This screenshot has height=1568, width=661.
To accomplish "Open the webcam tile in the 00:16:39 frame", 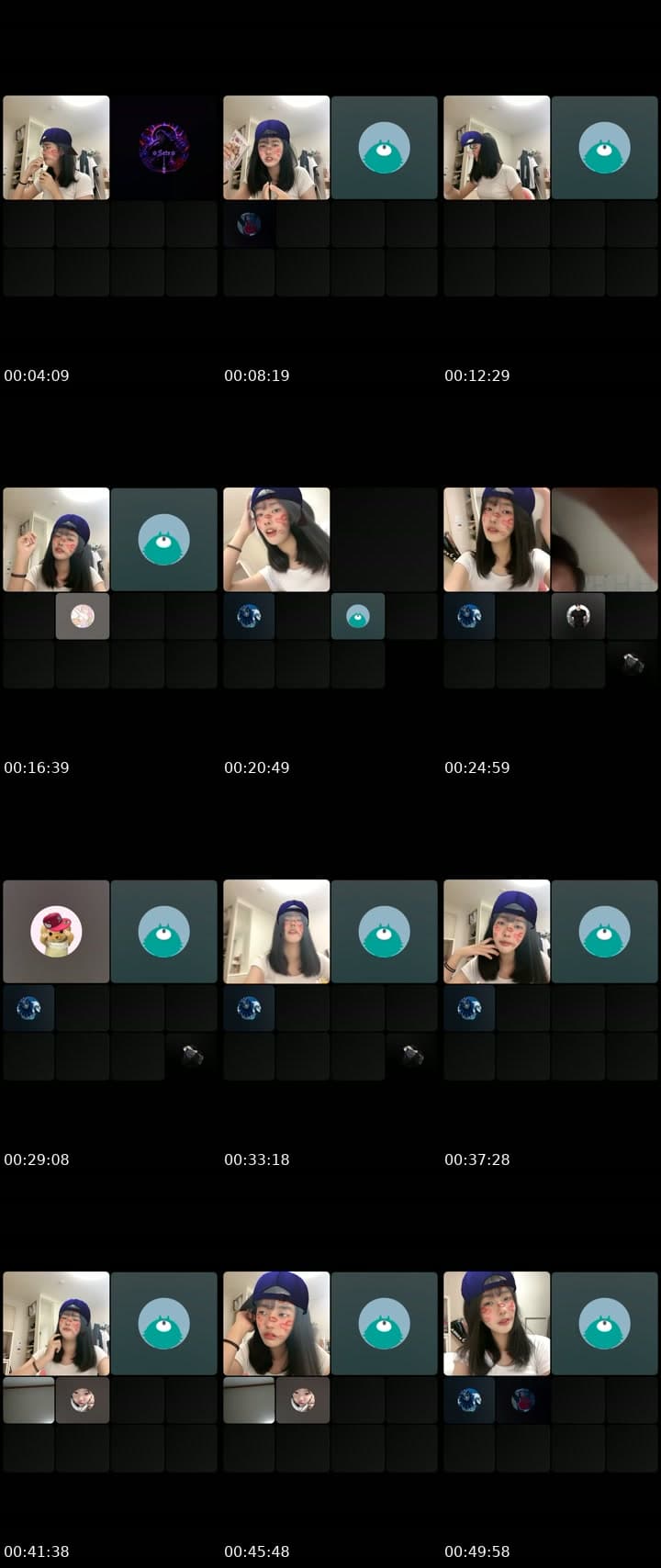I will click(x=56, y=540).
